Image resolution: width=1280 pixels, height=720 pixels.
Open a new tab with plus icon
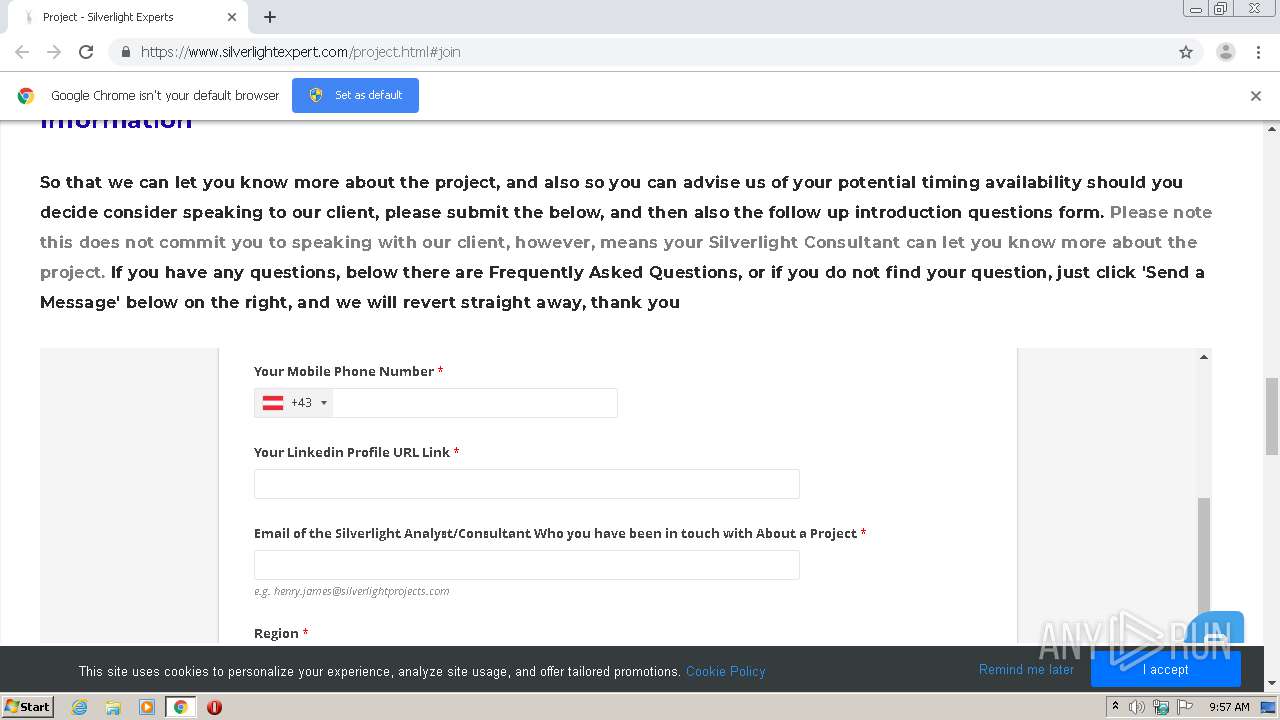coord(270,17)
